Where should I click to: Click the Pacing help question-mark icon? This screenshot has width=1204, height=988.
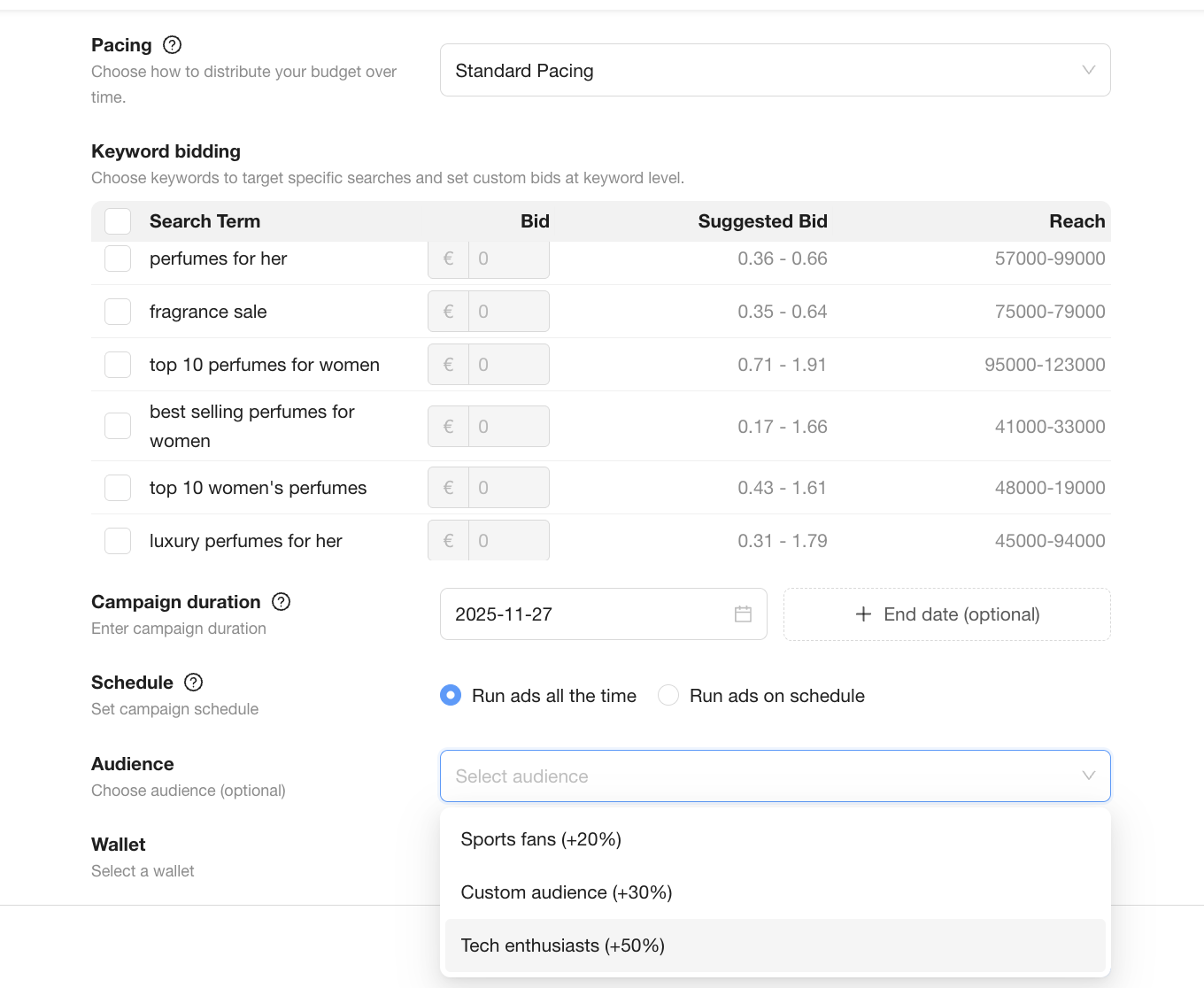(x=173, y=45)
